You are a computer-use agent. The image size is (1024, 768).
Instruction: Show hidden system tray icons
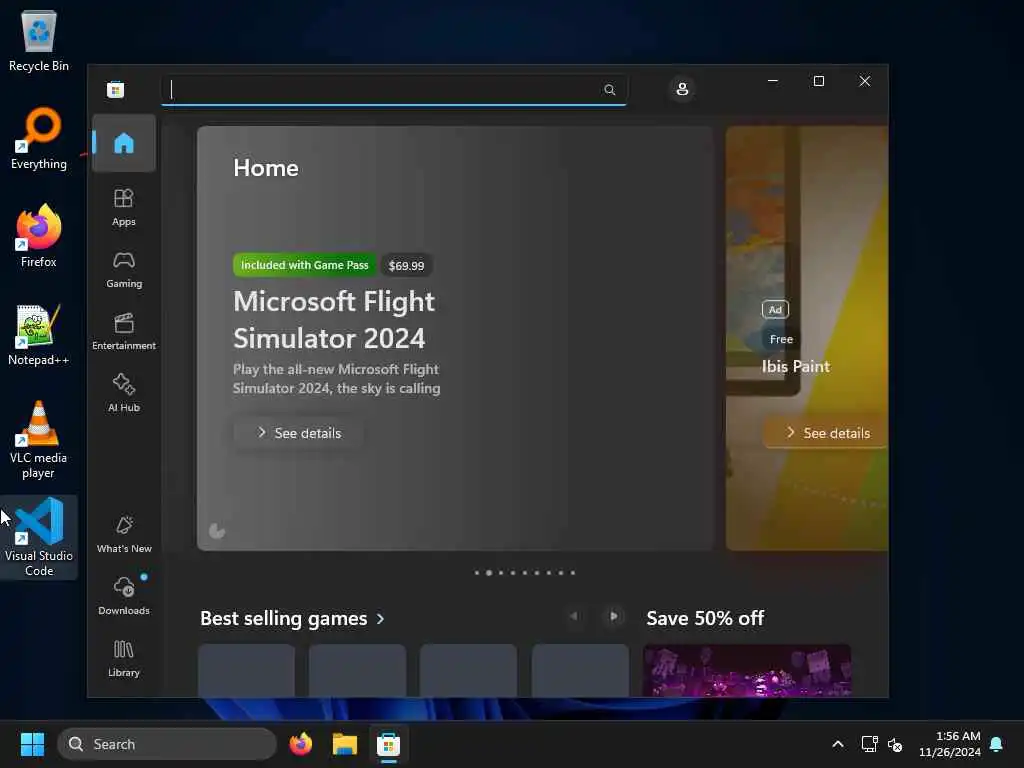838,744
